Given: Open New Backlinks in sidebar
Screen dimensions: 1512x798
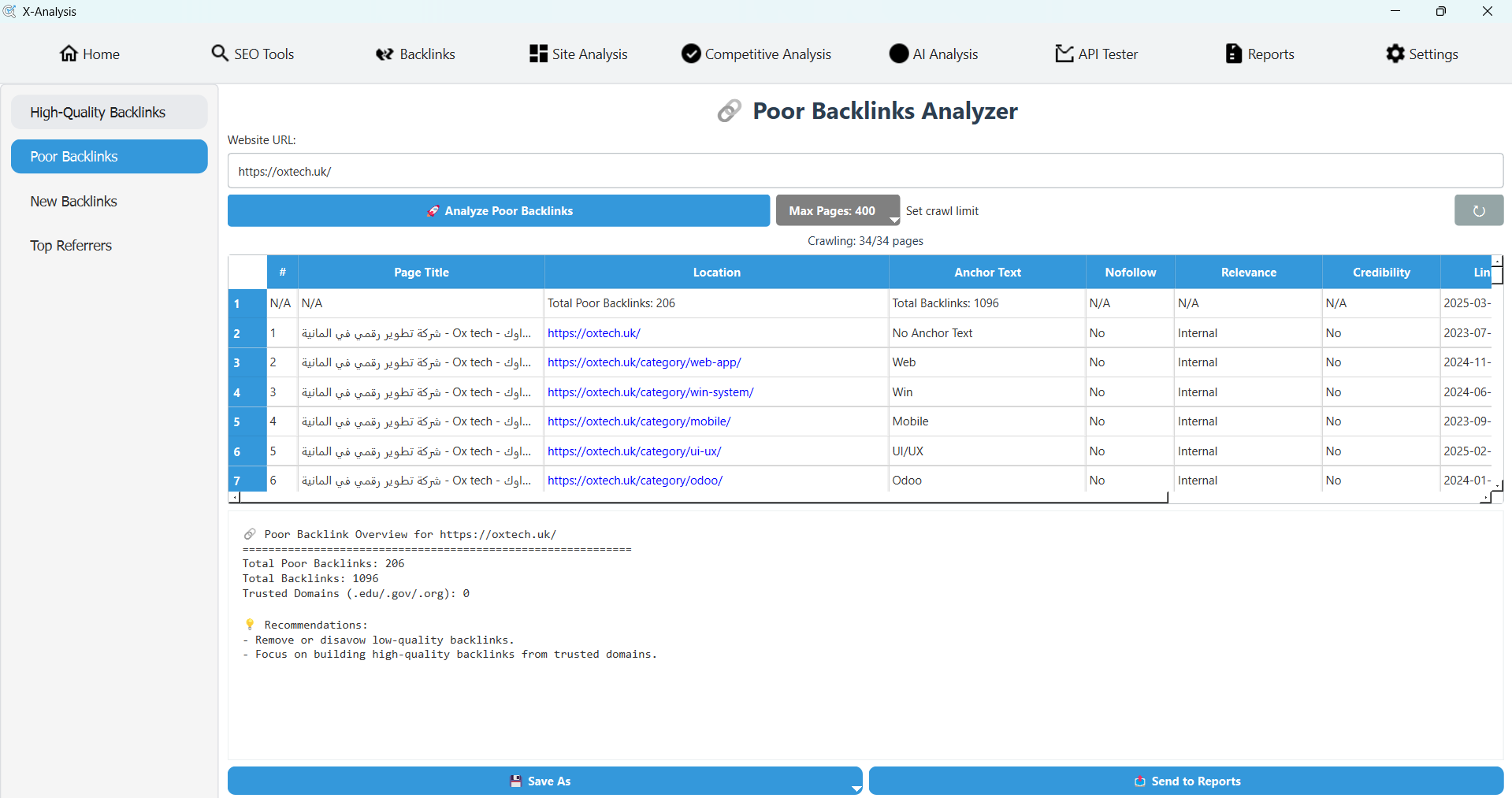Looking at the screenshot, I should [110, 201].
